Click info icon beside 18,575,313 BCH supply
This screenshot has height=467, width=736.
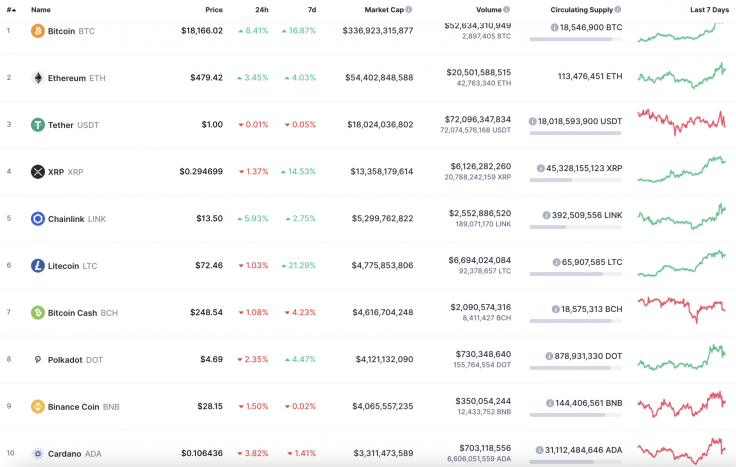coord(556,309)
